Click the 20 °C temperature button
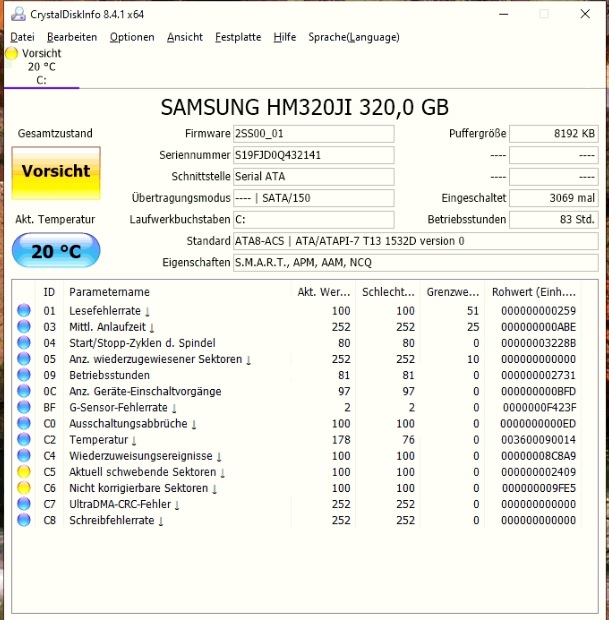This screenshot has width=609, height=620. tap(56, 250)
